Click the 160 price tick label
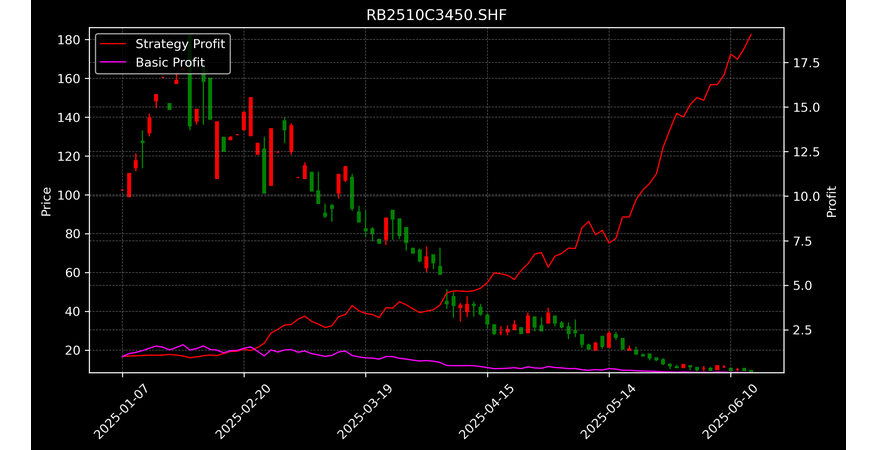 click(x=71, y=79)
